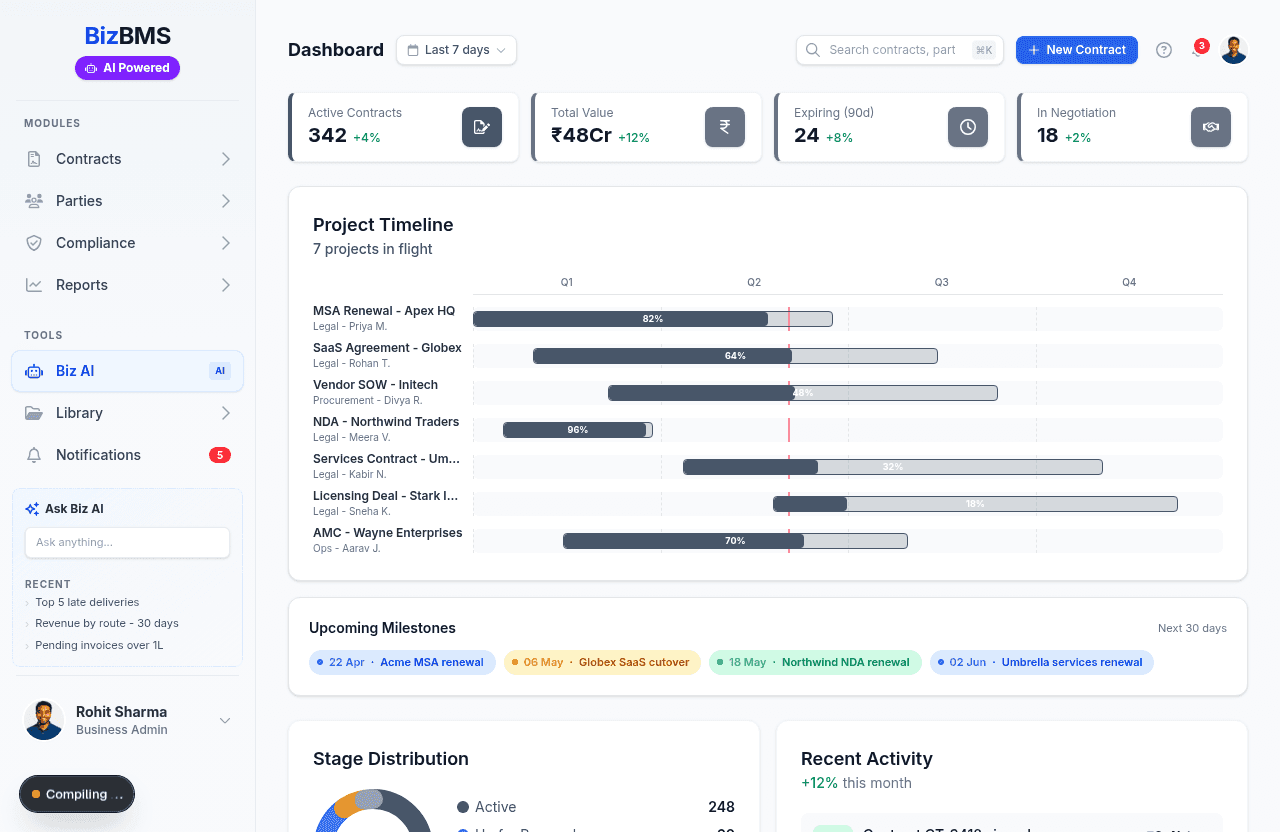Image resolution: width=1280 pixels, height=832 pixels.
Task: Click the handshake In Negotiation icon
Action: [1210, 127]
